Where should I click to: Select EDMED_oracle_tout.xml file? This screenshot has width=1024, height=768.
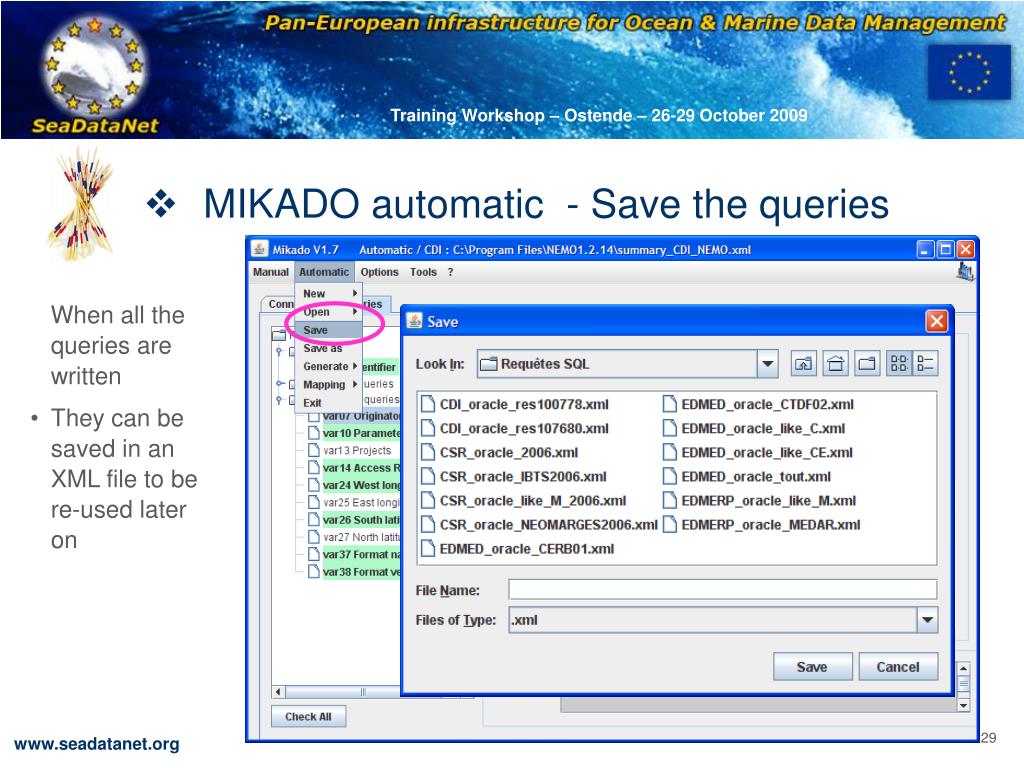click(748, 477)
